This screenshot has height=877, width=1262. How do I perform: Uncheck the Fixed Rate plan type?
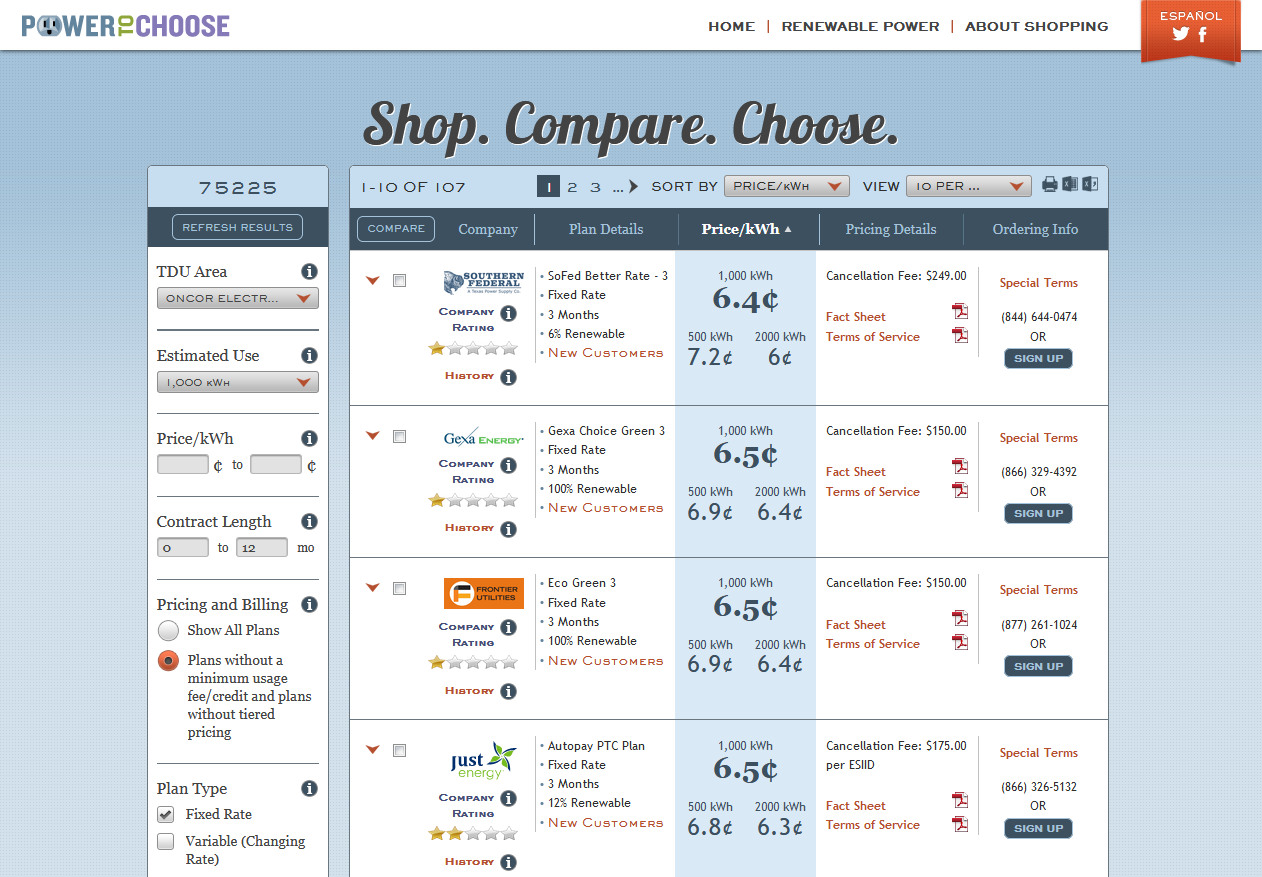coord(166,814)
